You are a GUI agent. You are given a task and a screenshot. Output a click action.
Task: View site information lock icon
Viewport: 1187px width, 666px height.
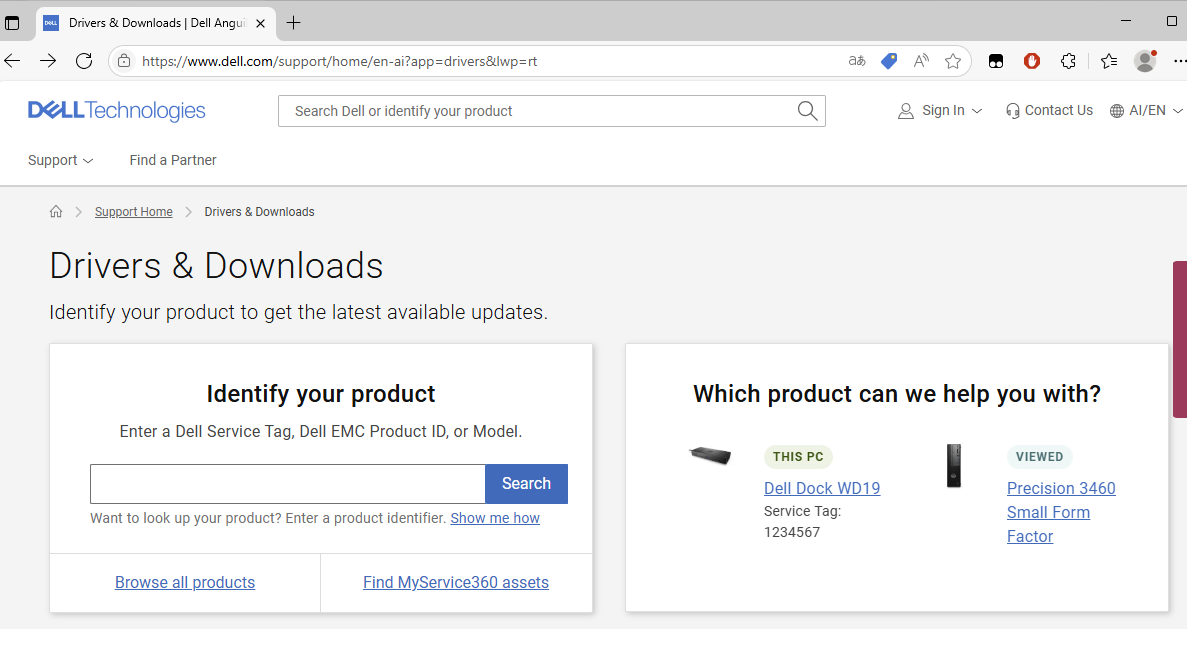click(124, 61)
